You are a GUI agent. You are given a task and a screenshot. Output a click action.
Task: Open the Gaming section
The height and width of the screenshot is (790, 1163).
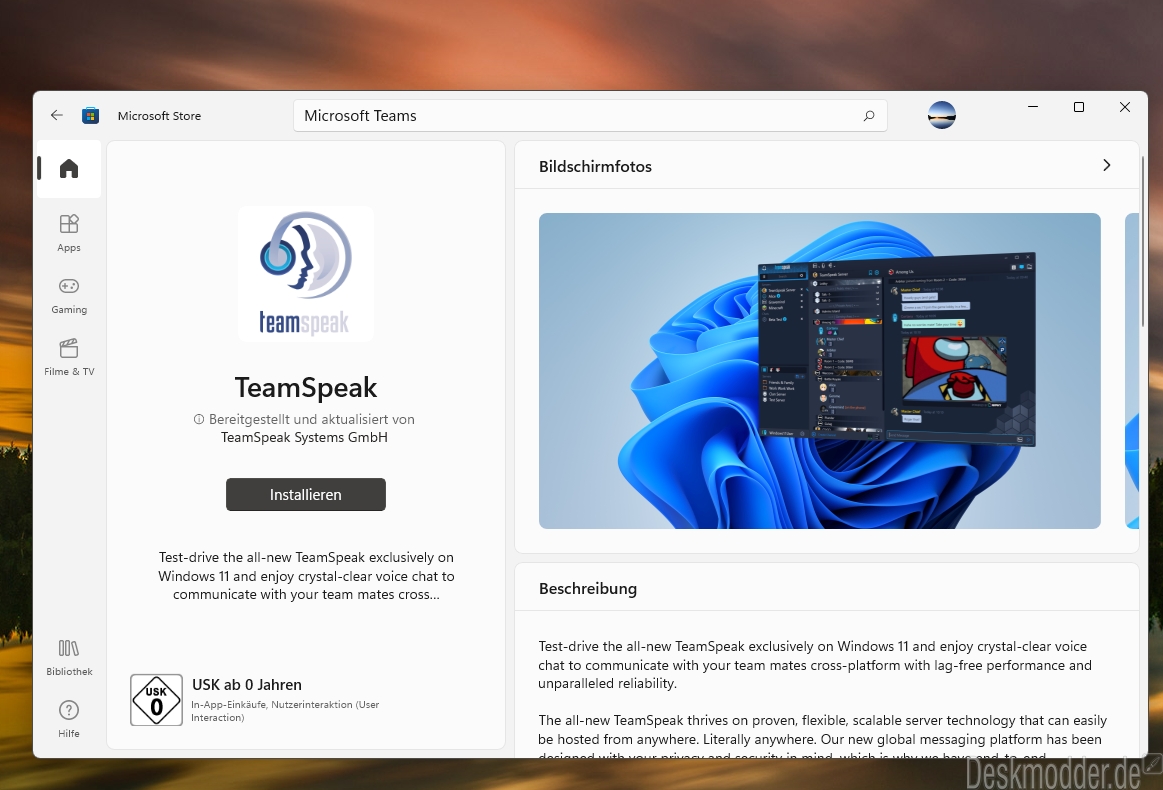pyautogui.click(x=69, y=295)
